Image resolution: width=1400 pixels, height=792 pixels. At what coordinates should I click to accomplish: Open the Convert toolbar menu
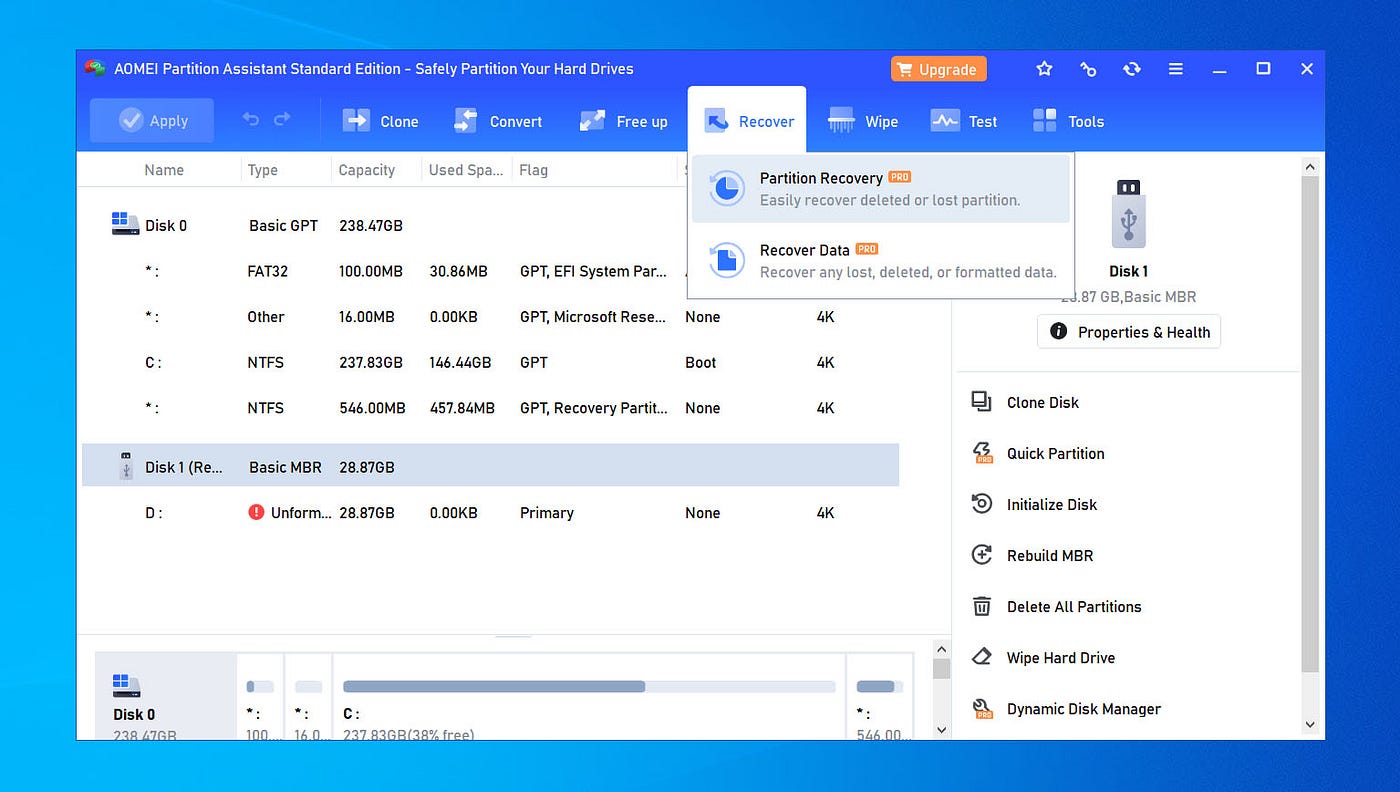(498, 121)
